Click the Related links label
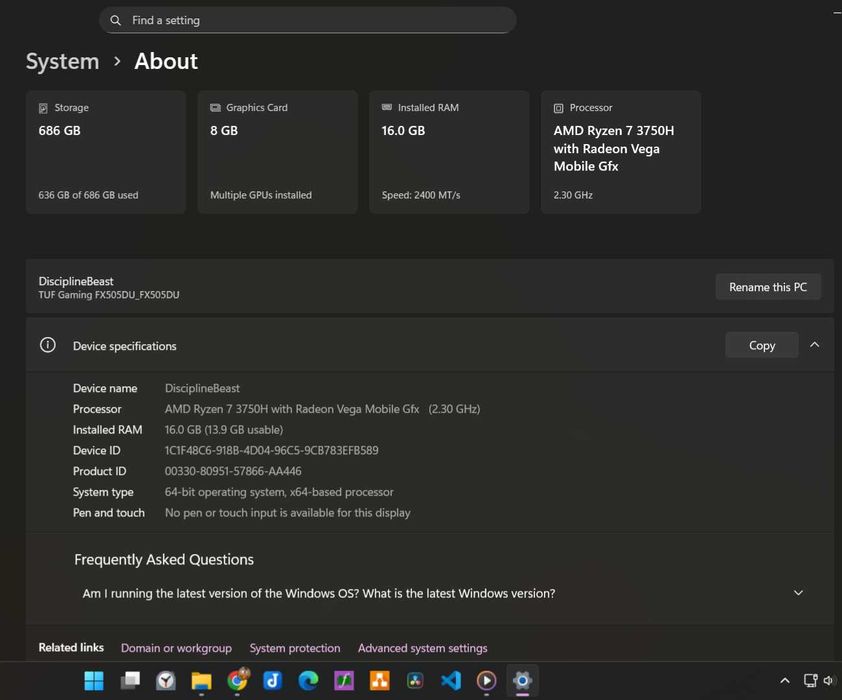Viewport: 842px width, 700px height. point(71,647)
